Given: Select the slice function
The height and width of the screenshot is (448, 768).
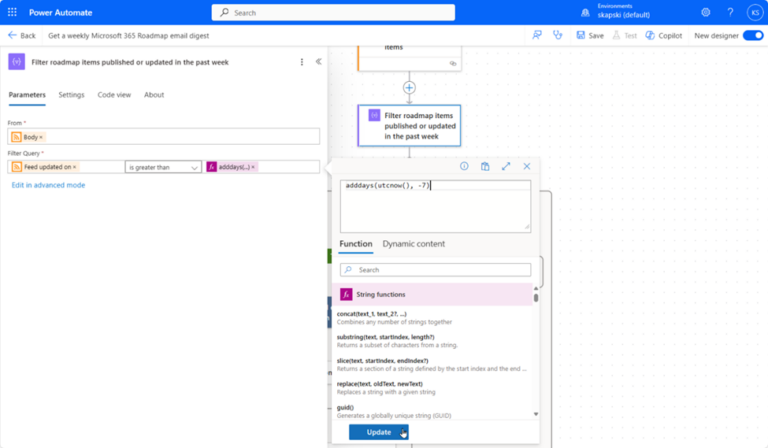Looking at the screenshot, I should [432, 365].
